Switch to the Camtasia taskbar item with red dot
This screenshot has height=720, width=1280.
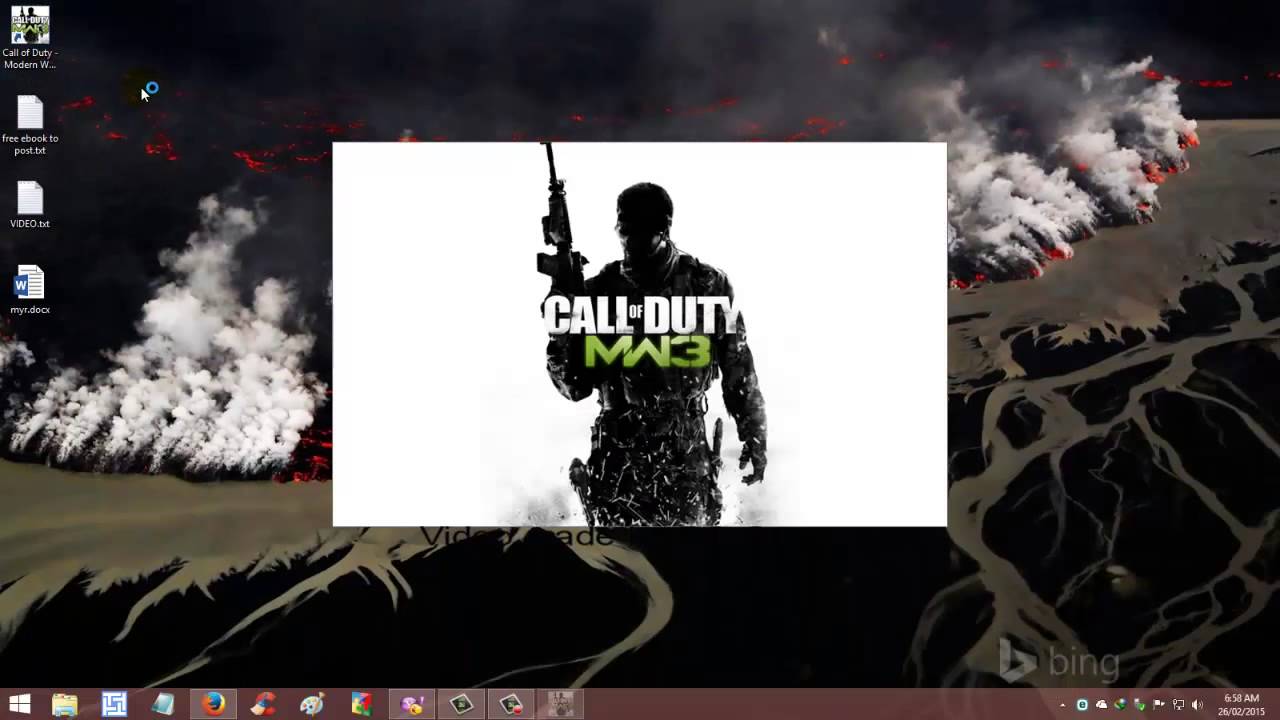click(x=511, y=704)
